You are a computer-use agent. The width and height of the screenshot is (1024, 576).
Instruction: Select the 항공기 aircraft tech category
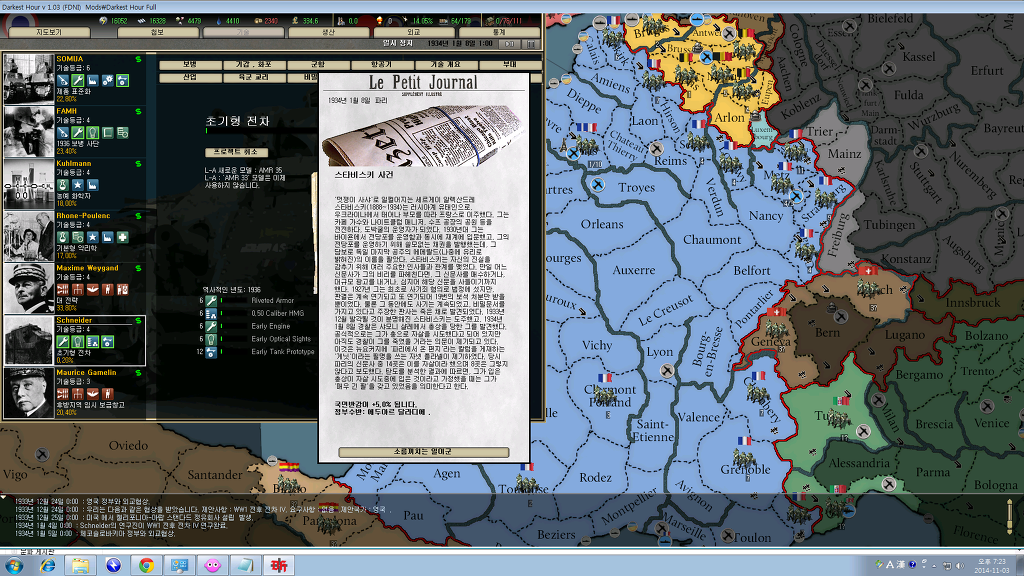(x=381, y=65)
